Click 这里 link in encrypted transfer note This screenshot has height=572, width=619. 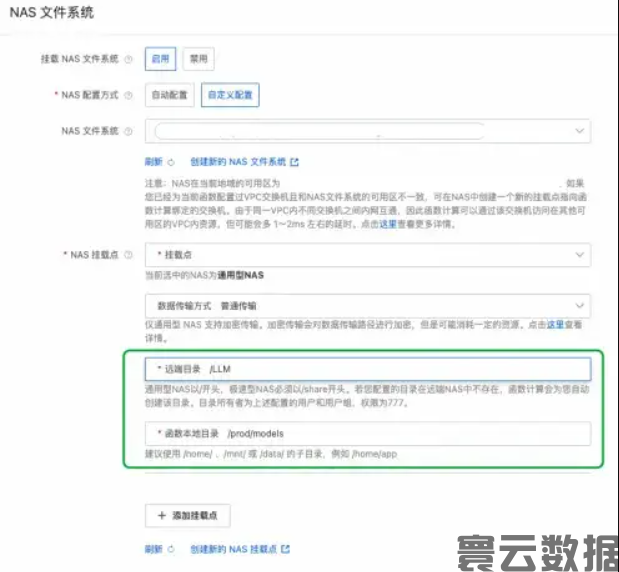(555, 324)
